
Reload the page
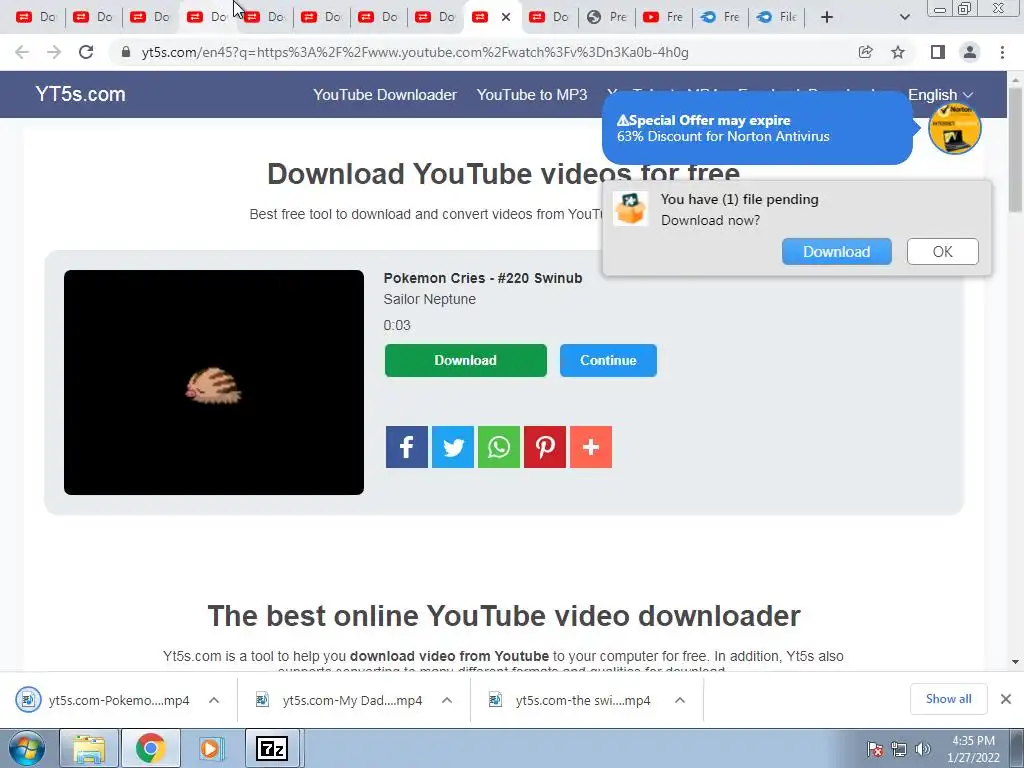[86, 52]
